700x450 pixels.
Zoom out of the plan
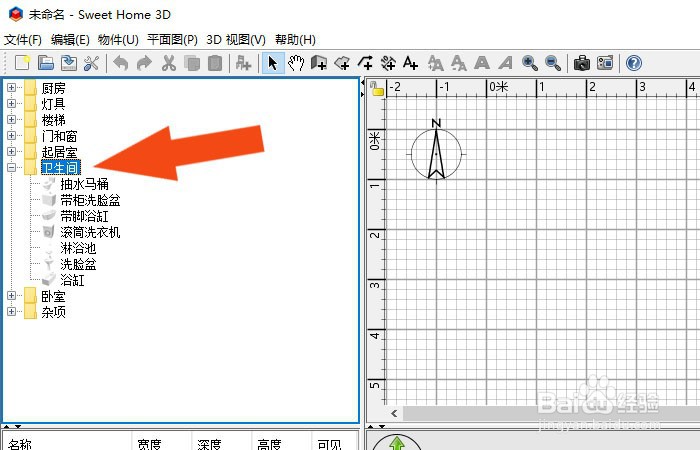click(553, 63)
